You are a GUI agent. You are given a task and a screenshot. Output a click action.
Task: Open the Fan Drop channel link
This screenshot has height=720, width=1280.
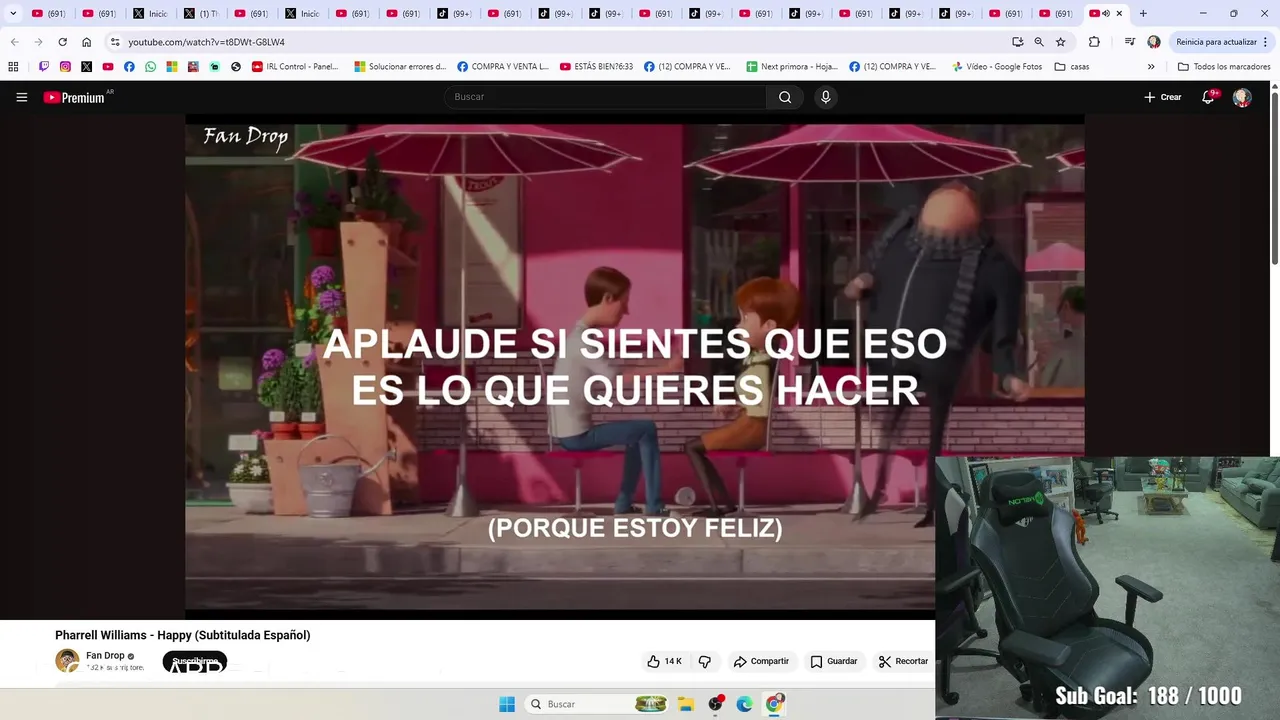click(x=105, y=656)
